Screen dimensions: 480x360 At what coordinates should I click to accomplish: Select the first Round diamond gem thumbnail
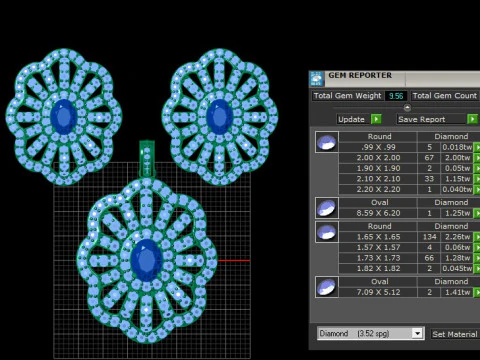coord(327,142)
